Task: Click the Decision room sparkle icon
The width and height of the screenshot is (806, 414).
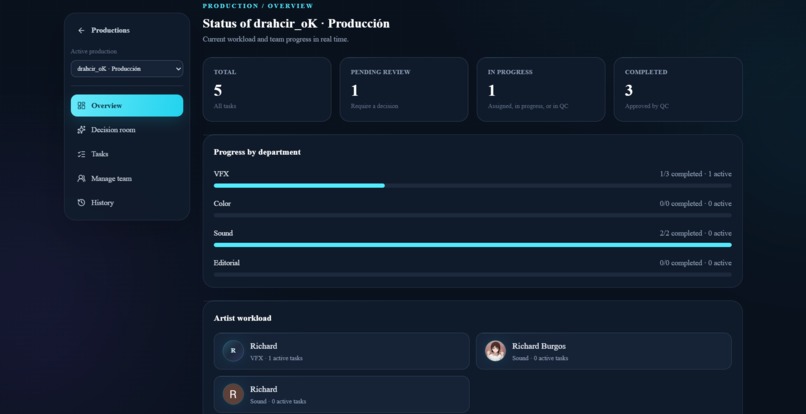Action: (81, 130)
